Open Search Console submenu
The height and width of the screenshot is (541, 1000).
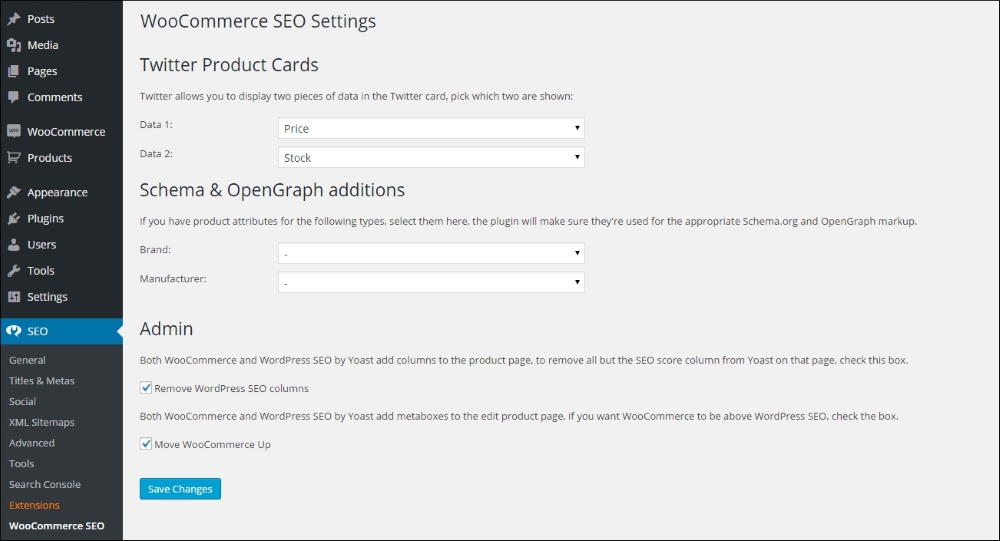45,484
